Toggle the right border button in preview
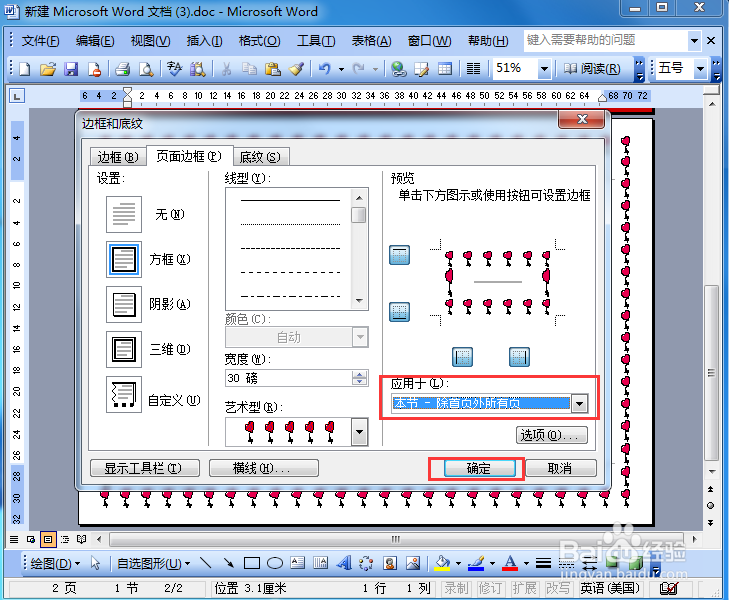The image size is (729, 600). point(519,357)
